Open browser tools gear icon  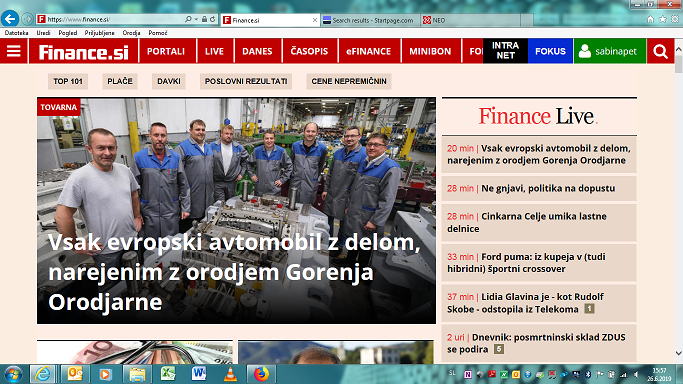(675, 19)
